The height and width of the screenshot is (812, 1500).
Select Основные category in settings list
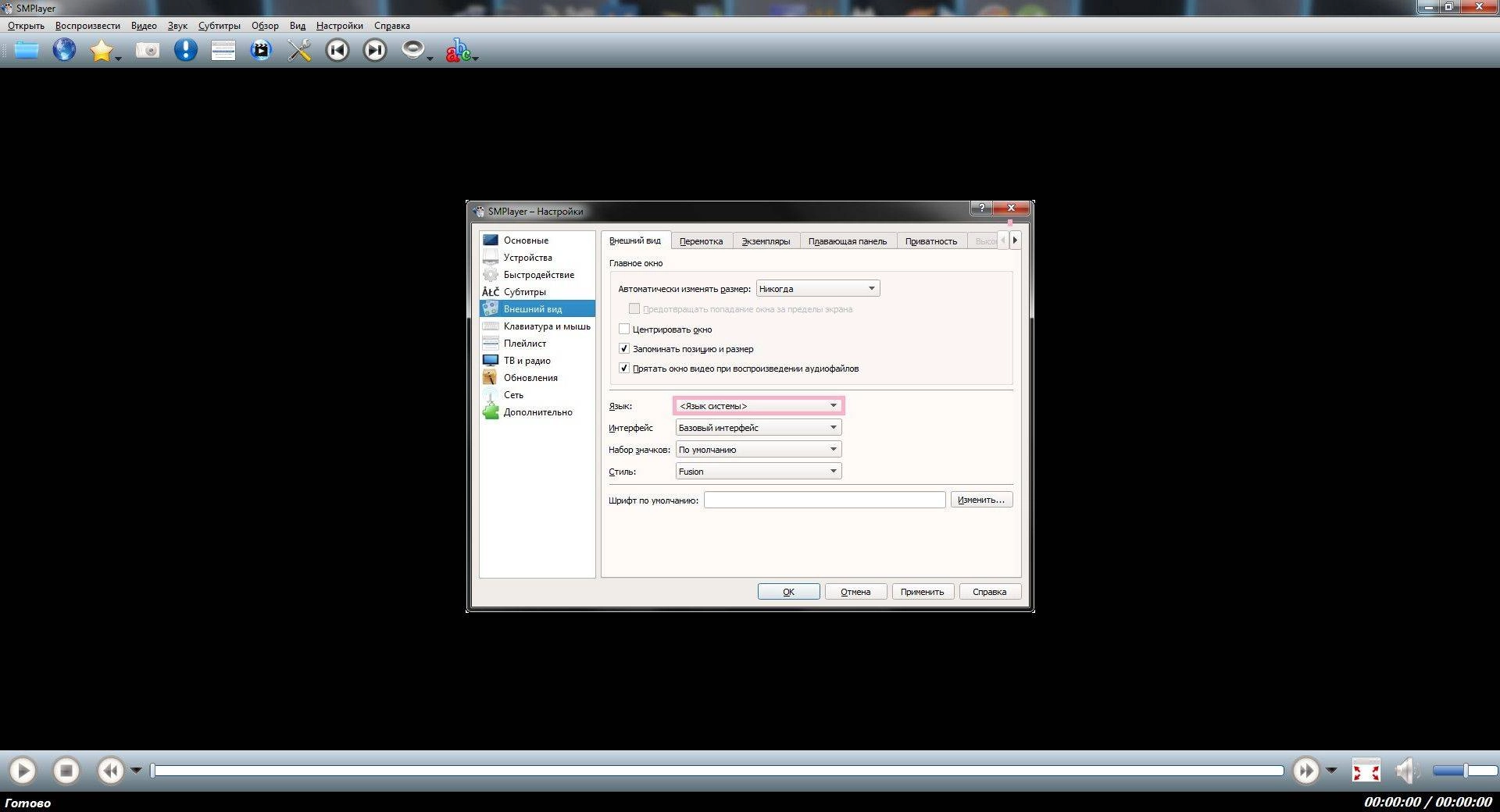pos(537,240)
